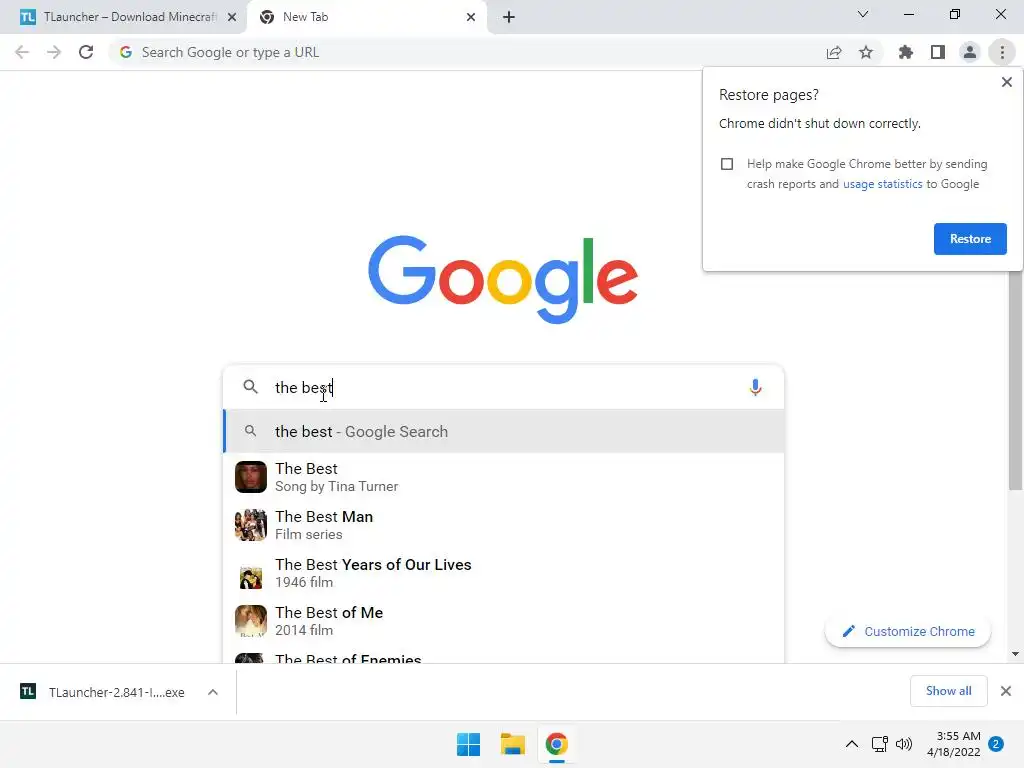Open the Extensions puzzle icon
The width and height of the screenshot is (1024, 768).
coord(906,52)
